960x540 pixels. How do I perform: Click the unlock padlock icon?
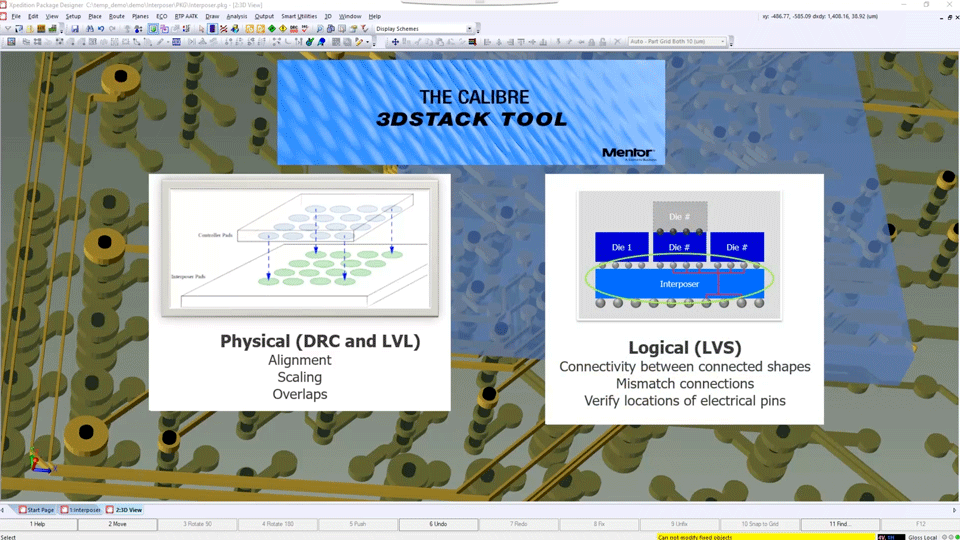pyautogui.click(x=603, y=42)
